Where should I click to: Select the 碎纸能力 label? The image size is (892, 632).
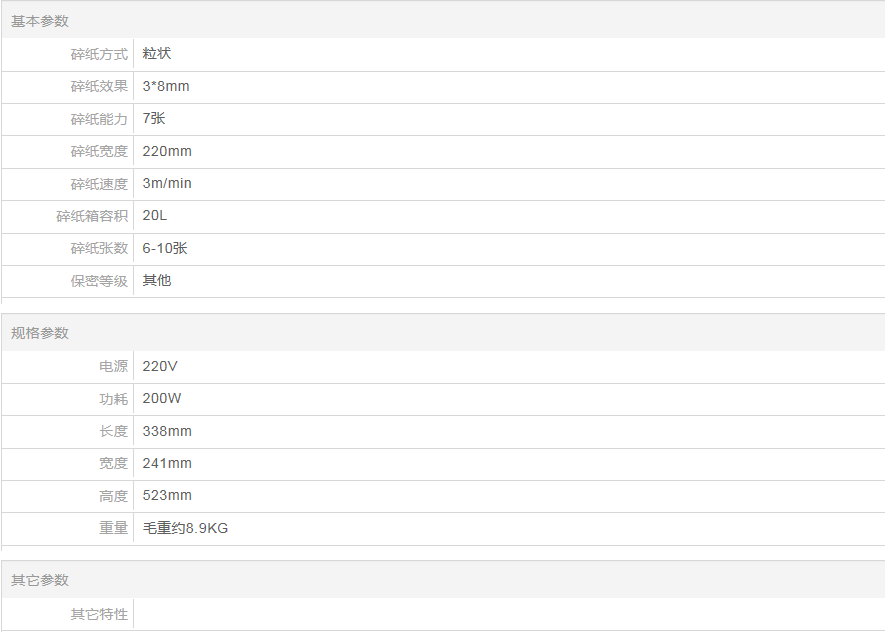point(99,119)
